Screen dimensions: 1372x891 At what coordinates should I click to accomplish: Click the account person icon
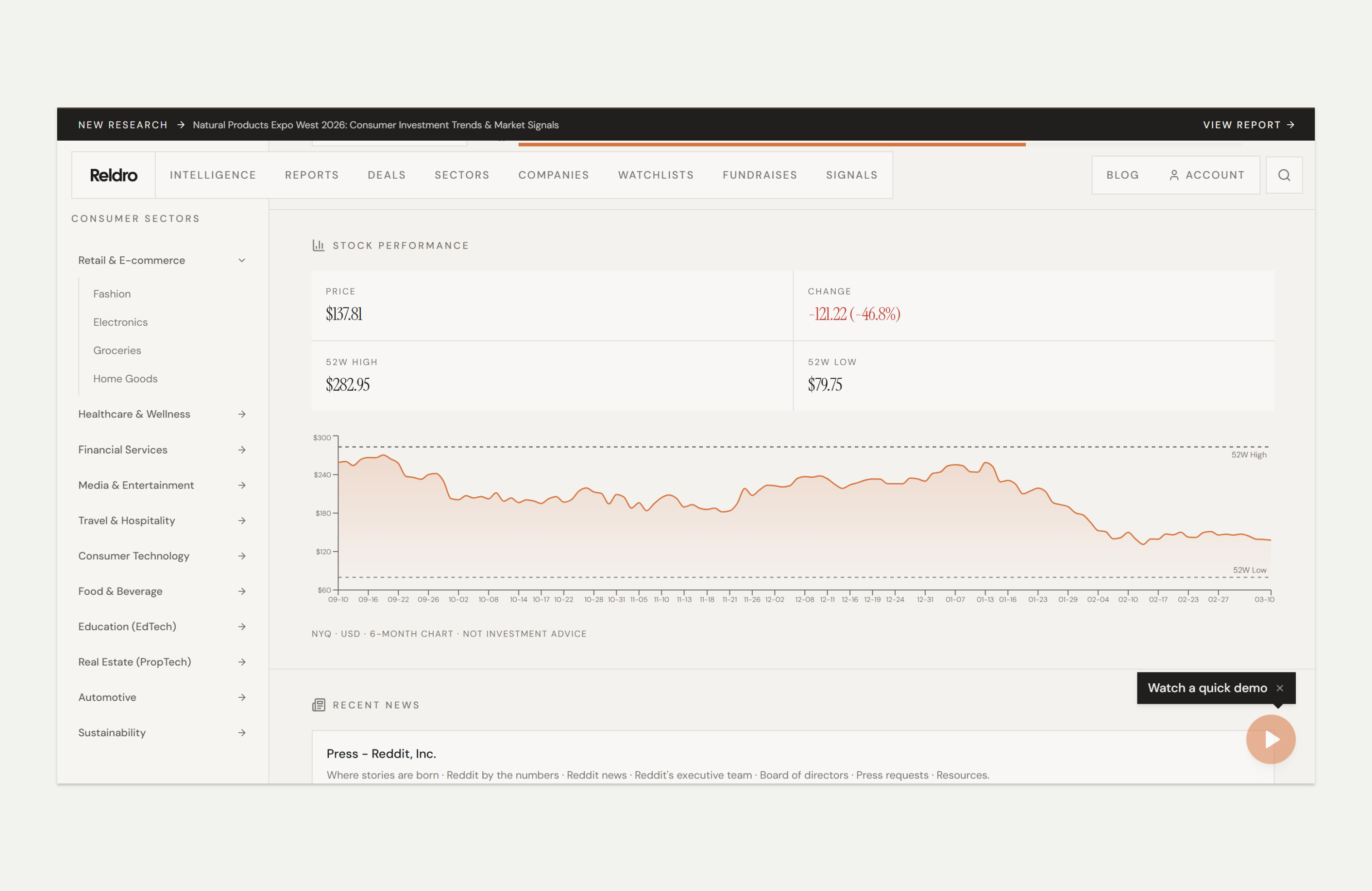click(1174, 175)
